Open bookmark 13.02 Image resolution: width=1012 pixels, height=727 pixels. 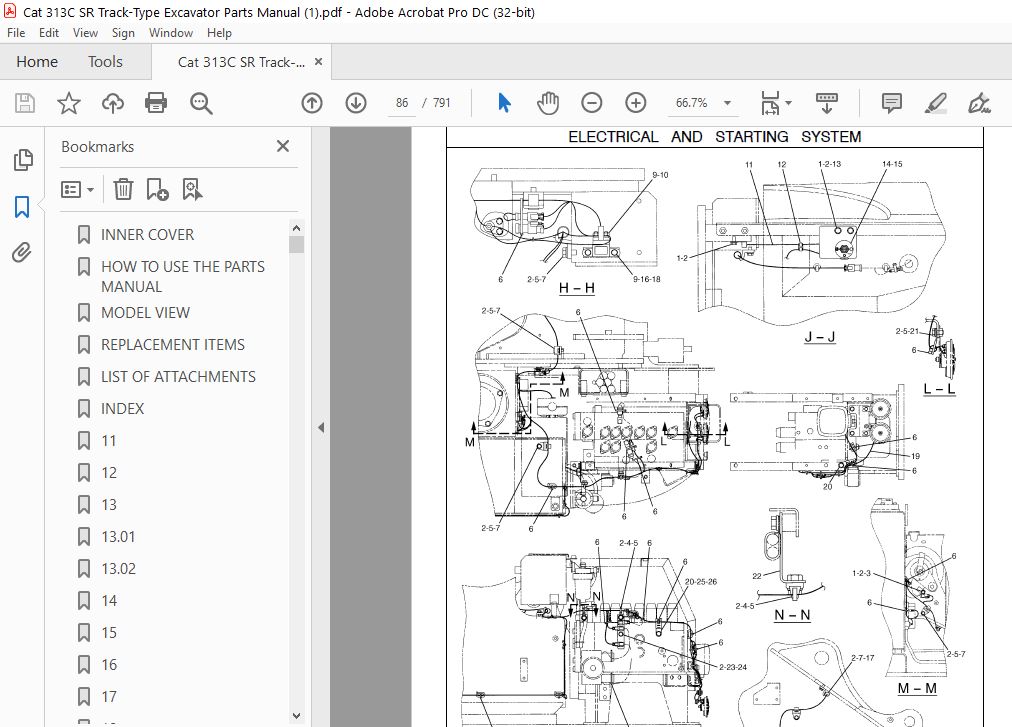pos(119,569)
